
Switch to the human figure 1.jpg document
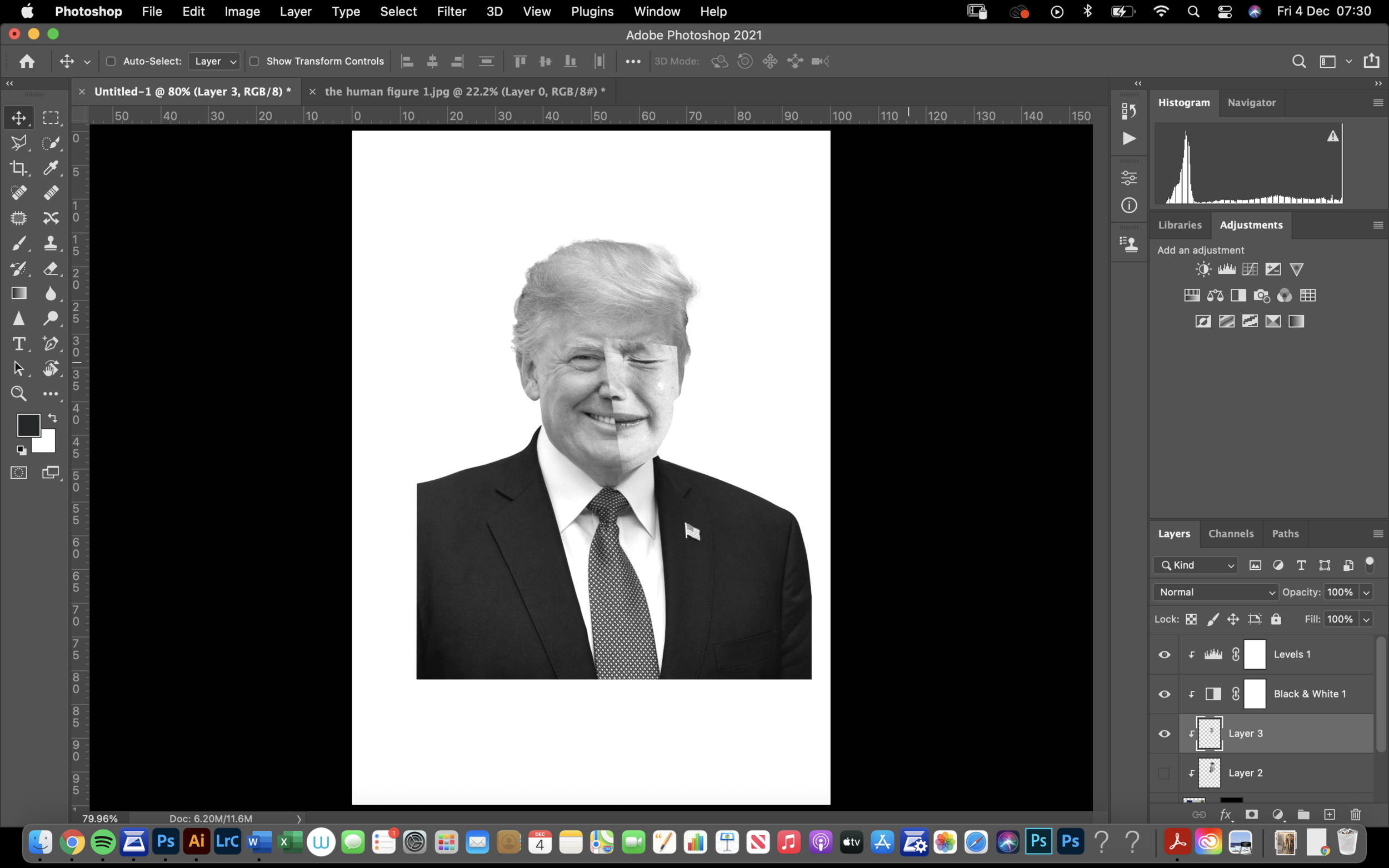coord(464,91)
